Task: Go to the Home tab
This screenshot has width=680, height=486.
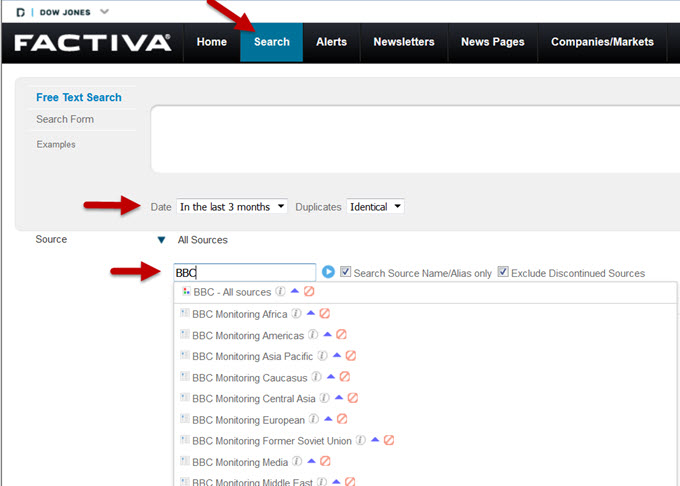Action: (212, 42)
